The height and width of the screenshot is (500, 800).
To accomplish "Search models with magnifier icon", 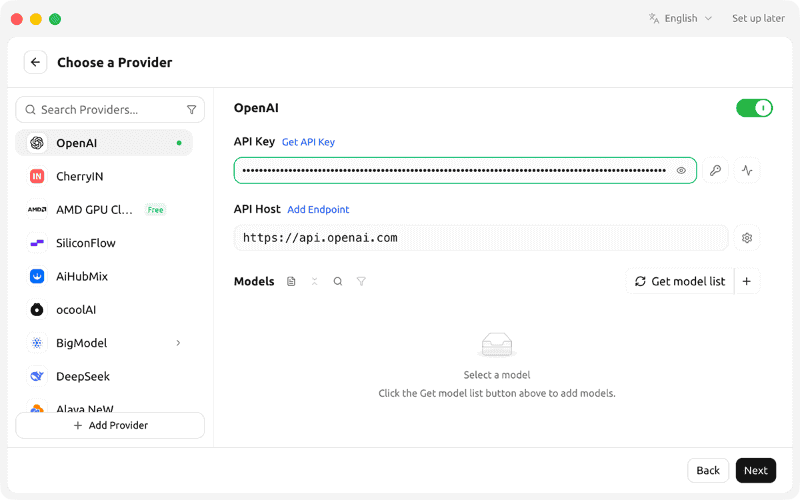I will [338, 282].
